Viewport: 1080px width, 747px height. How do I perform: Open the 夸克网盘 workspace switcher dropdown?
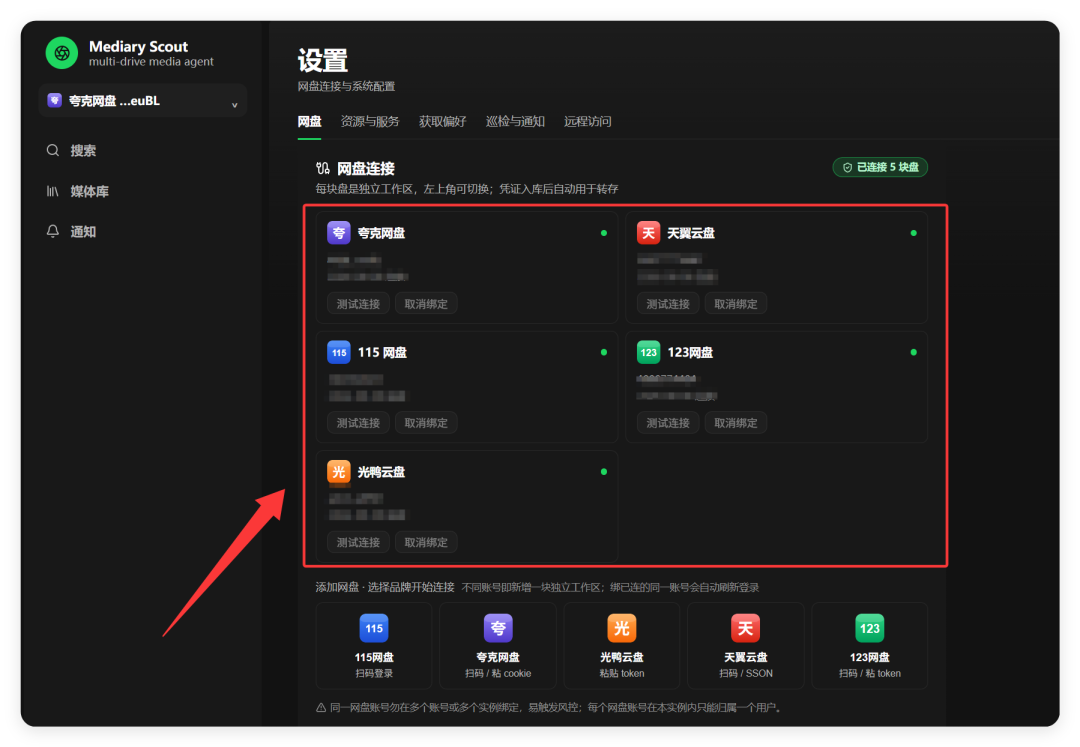pyautogui.click(x=143, y=101)
